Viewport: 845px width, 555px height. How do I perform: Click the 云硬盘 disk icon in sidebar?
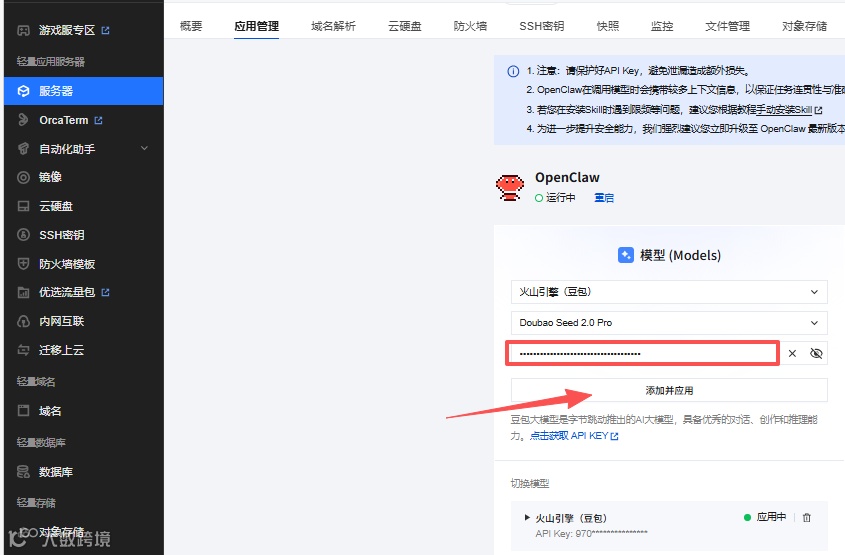(23, 206)
